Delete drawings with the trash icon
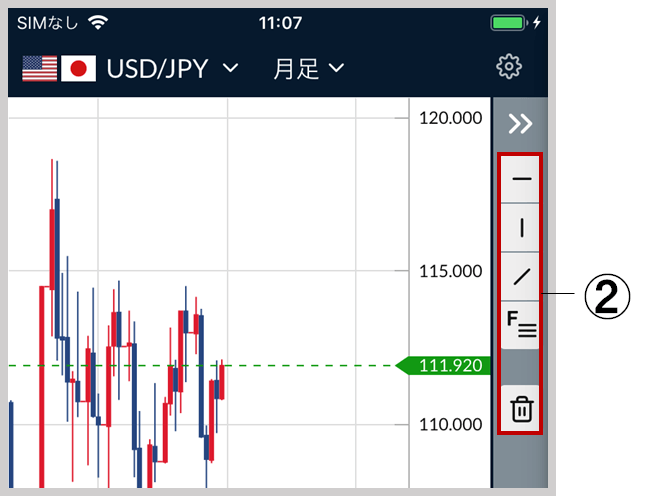Screen dimensions: 660x496 click(521, 408)
